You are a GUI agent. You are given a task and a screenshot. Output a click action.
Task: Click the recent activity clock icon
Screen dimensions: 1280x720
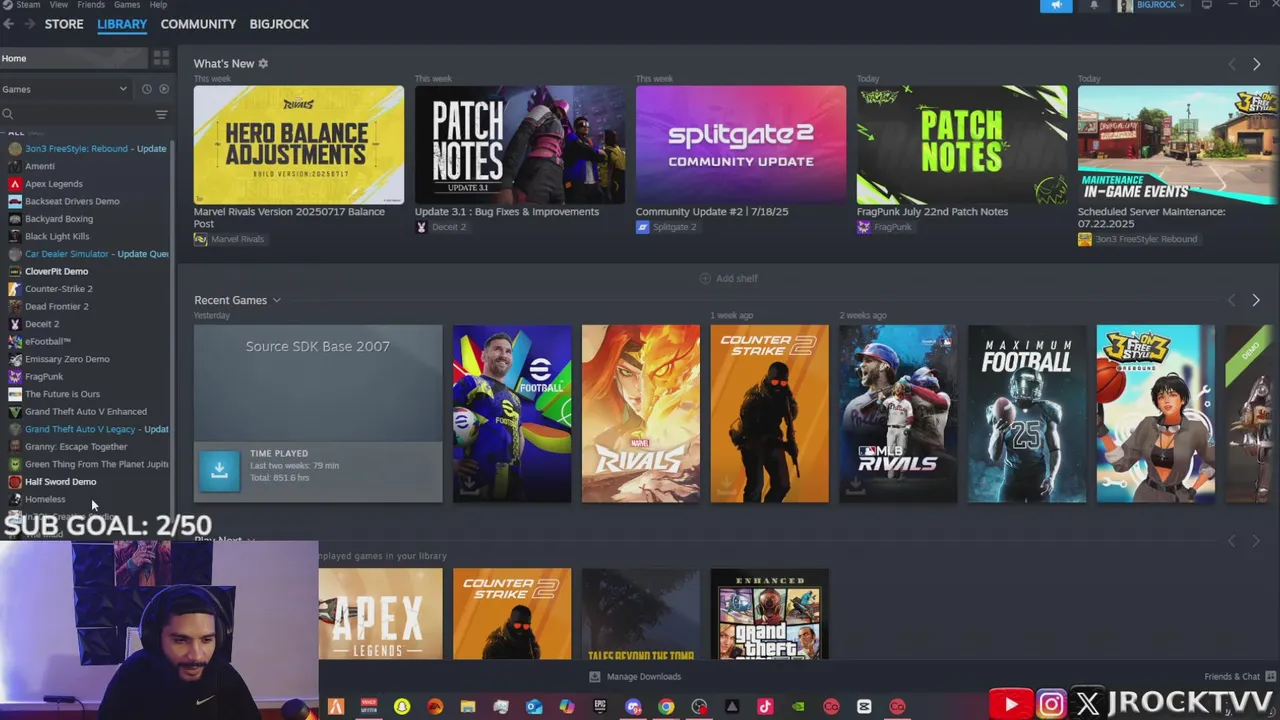pos(146,89)
